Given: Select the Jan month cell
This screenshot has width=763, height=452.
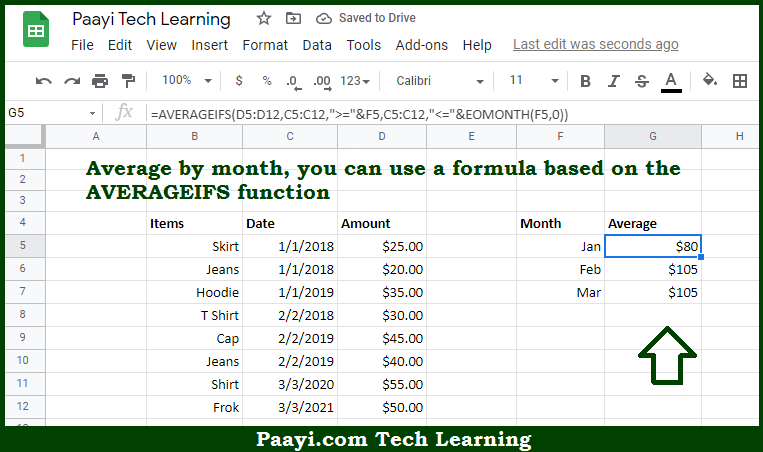Looking at the screenshot, I should coord(561,246).
